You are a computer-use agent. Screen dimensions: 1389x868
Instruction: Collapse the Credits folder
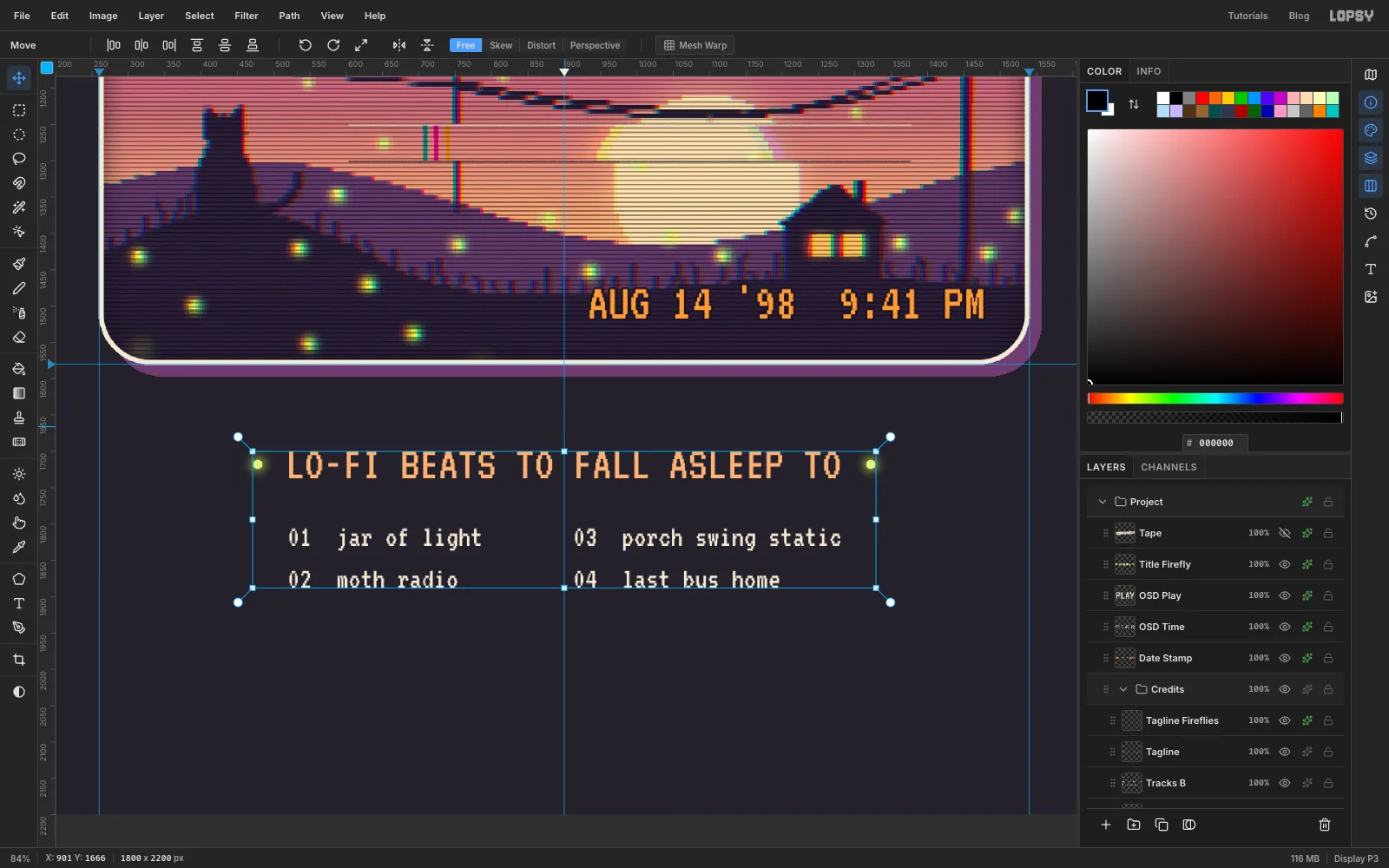tap(1123, 689)
